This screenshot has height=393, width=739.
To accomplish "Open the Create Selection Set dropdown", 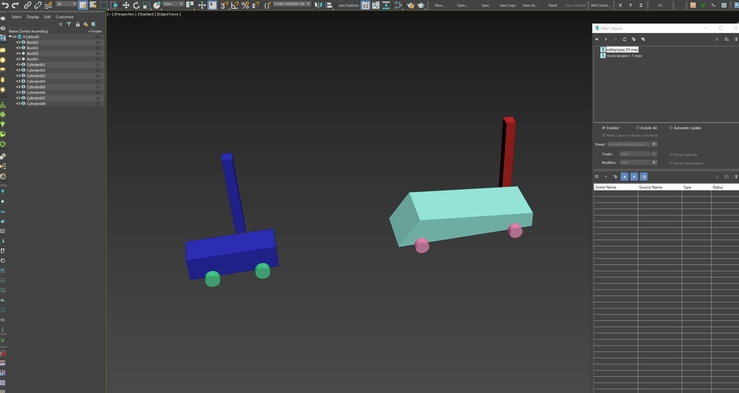I will 292,4.
